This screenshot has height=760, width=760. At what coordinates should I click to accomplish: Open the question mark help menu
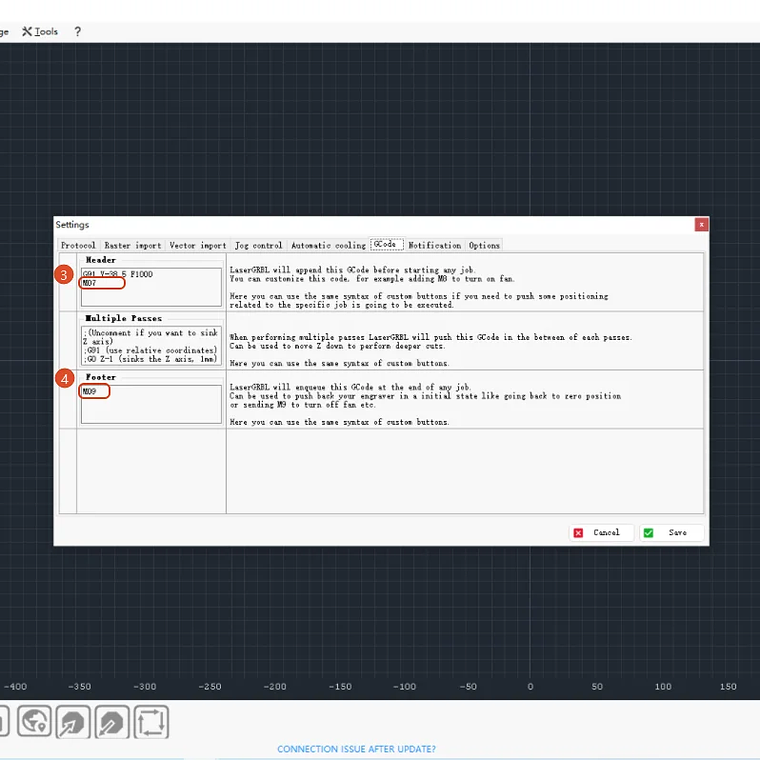point(78,32)
